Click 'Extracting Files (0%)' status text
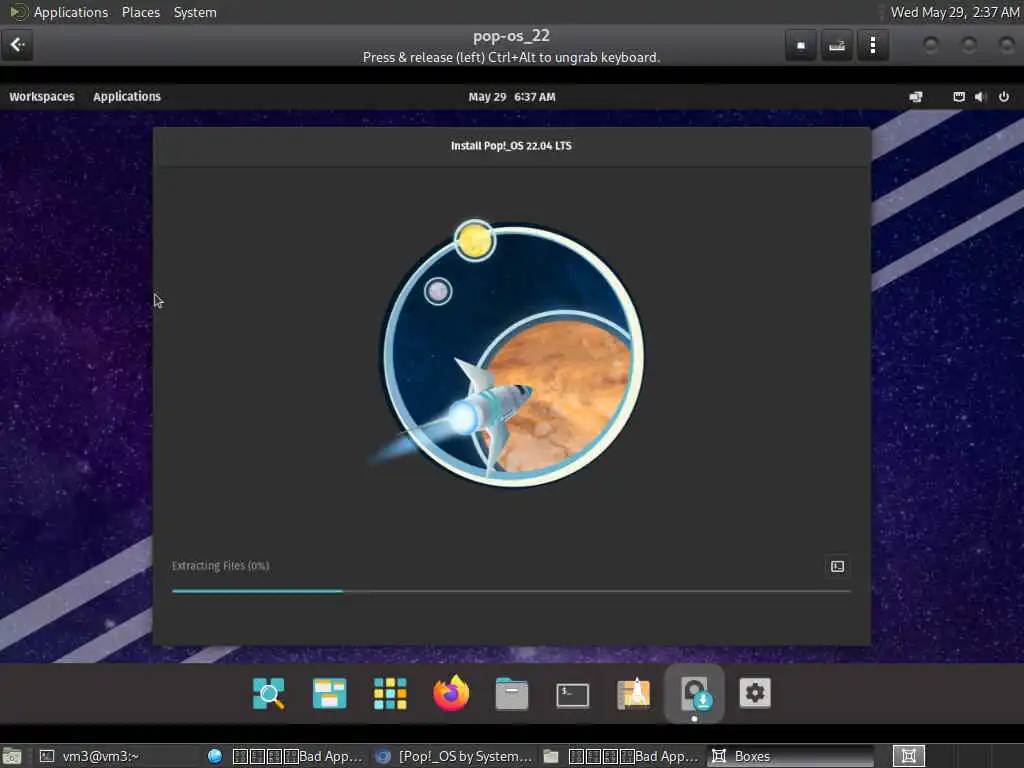This screenshot has width=1024, height=768. tap(221, 566)
